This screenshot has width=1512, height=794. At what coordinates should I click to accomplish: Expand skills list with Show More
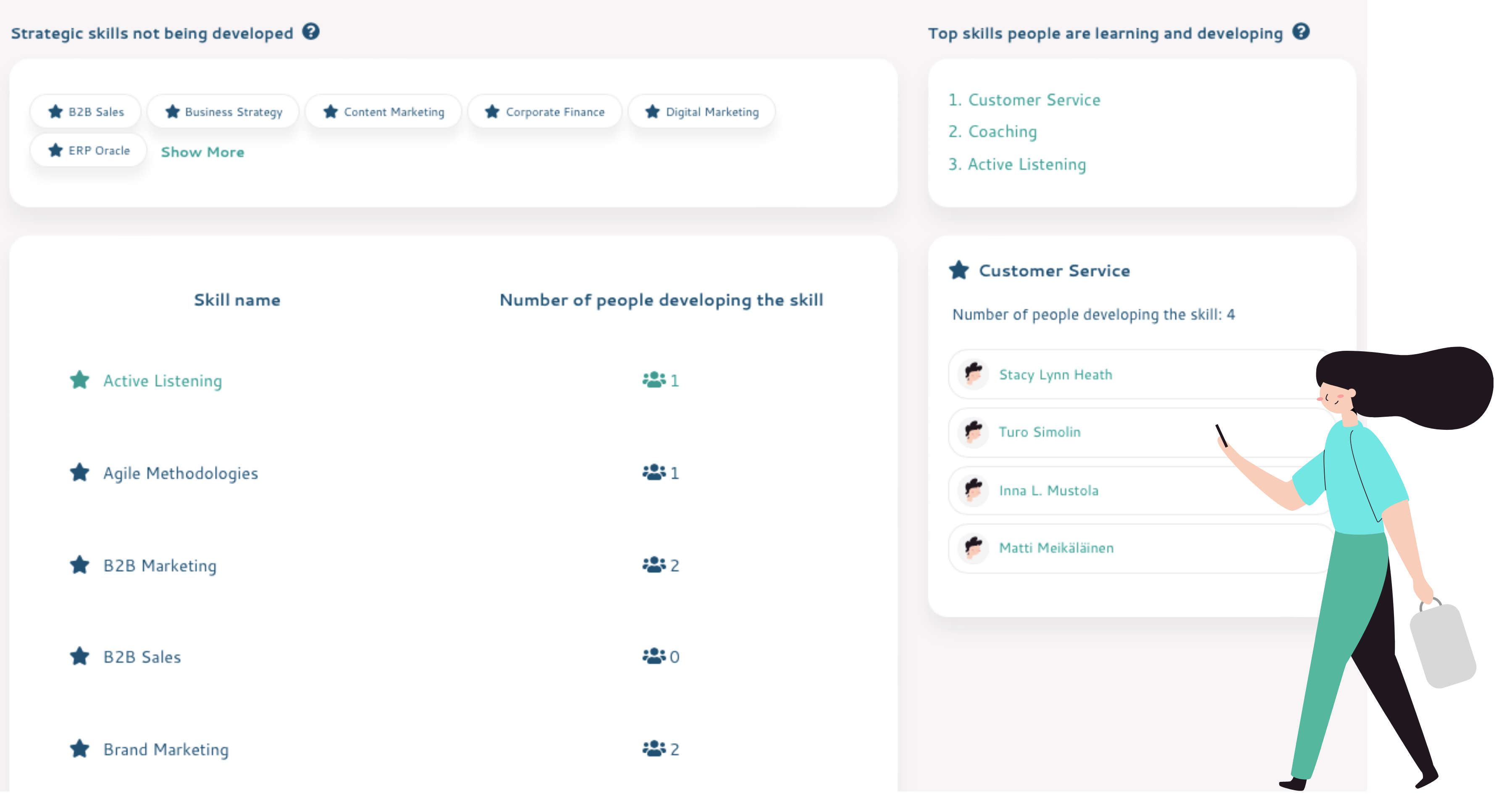click(x=202, y=152)
